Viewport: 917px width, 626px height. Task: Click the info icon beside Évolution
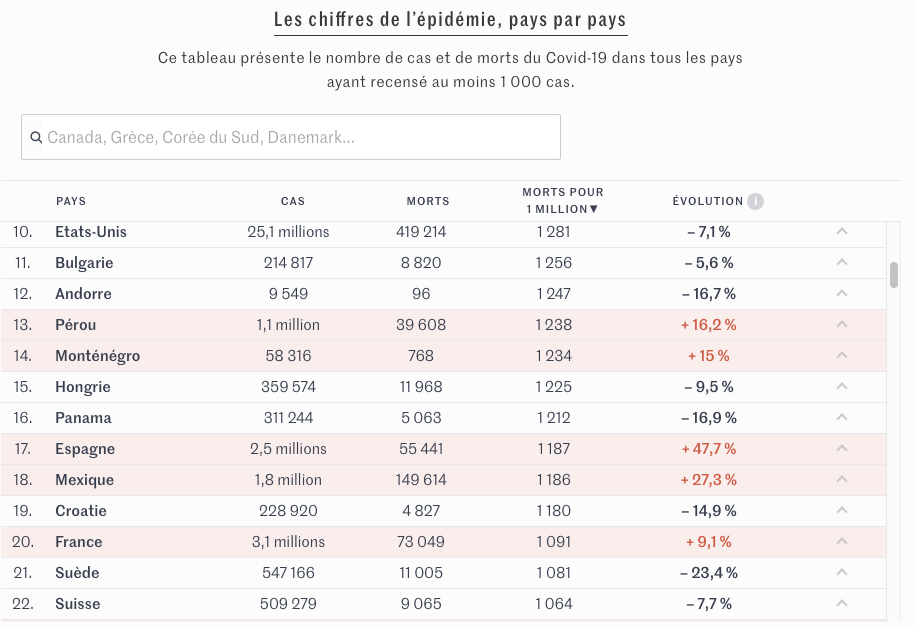[756, 201]
